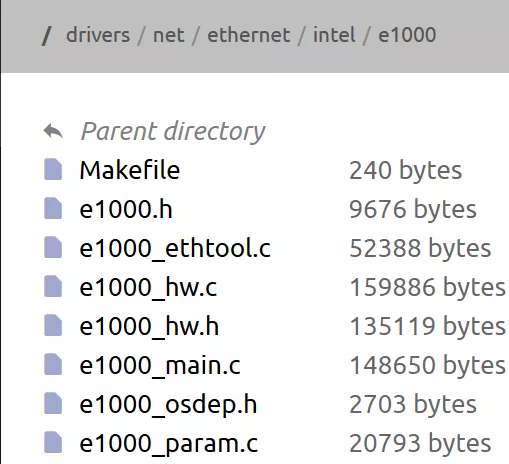Select the e1000 breadcrumb

point(407,35)
